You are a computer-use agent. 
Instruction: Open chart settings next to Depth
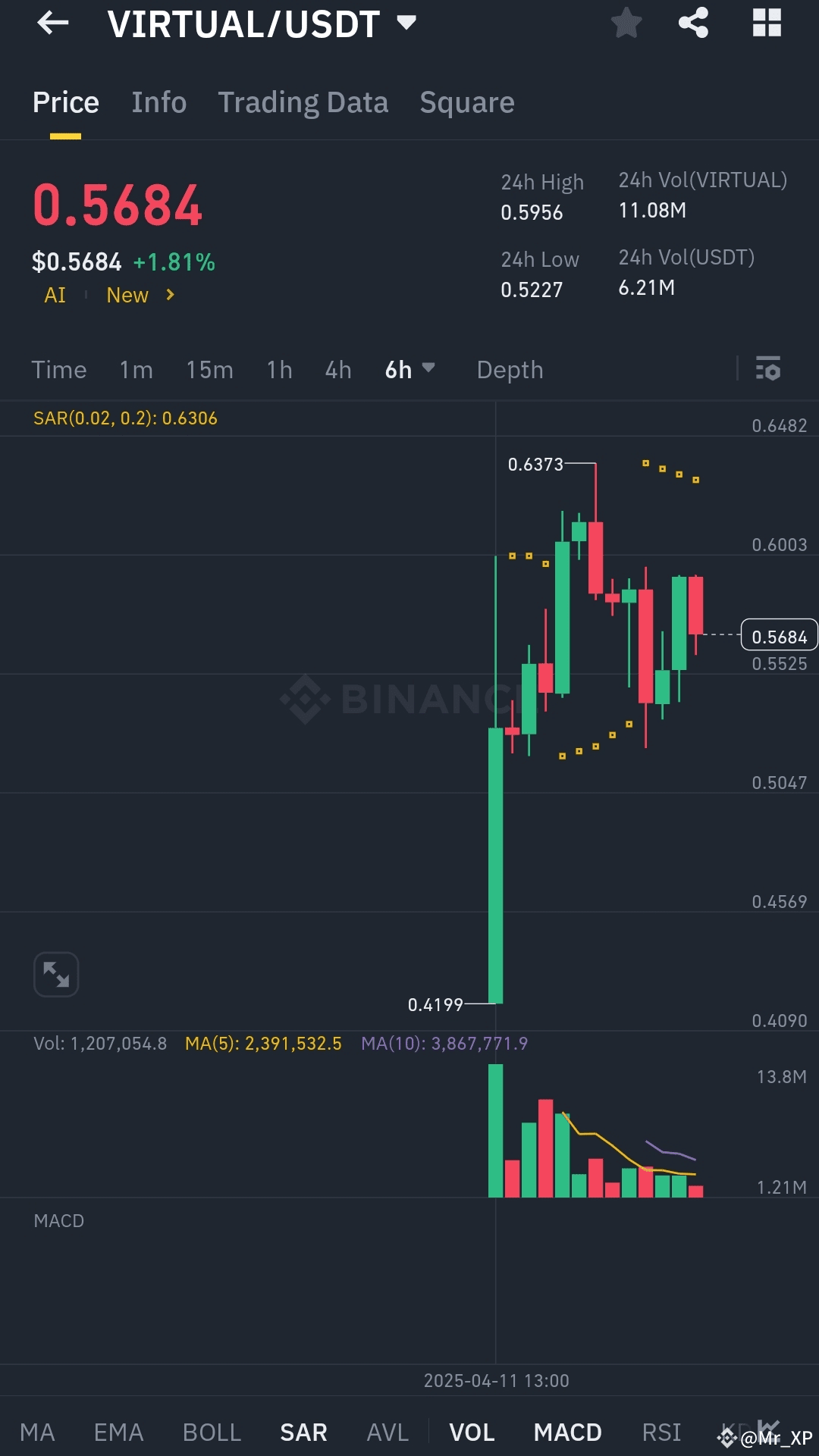pyautogui.click(x=768, y=370)
